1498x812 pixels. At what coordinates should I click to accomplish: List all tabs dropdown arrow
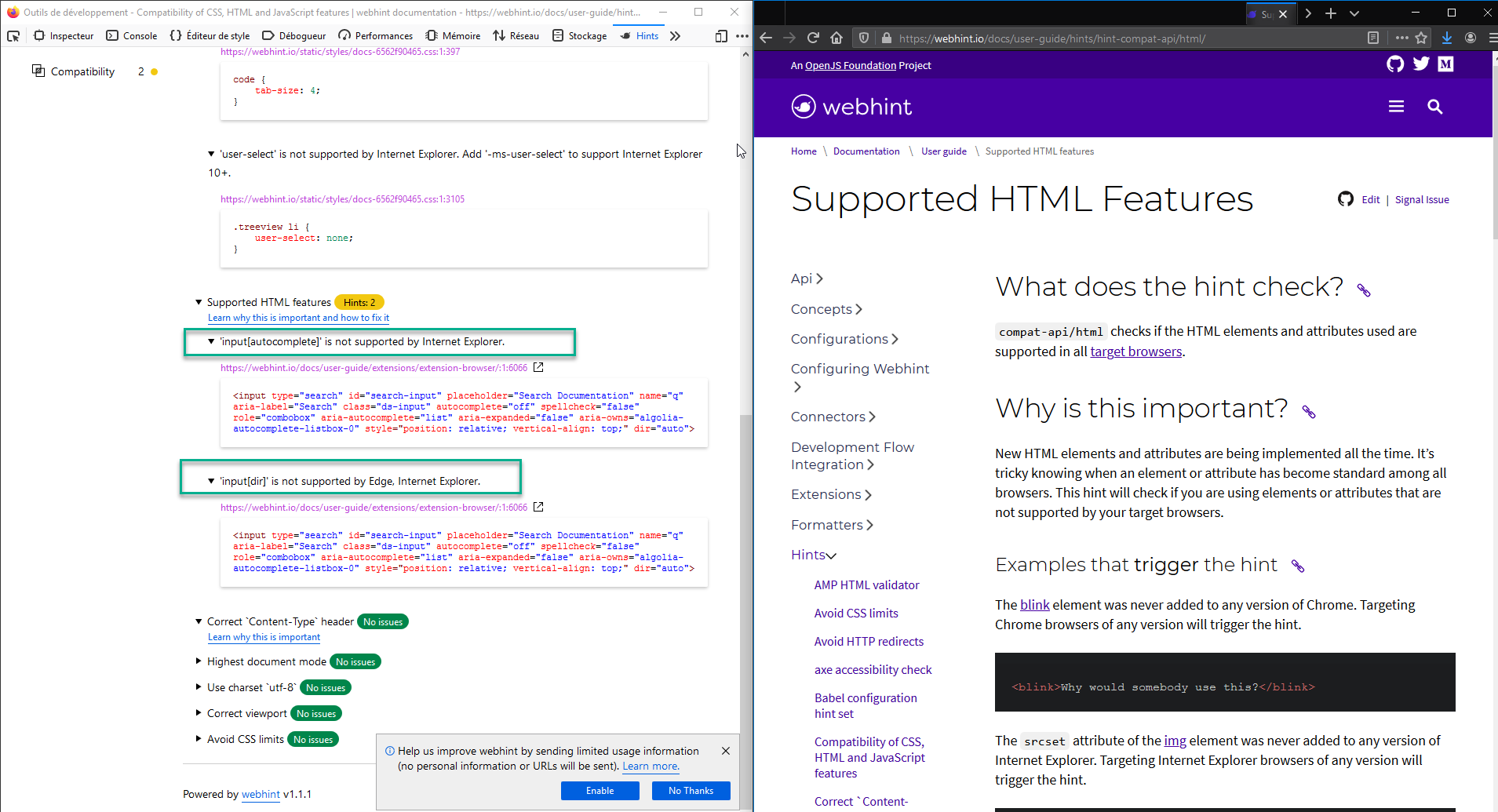(x=1354, y=13)
